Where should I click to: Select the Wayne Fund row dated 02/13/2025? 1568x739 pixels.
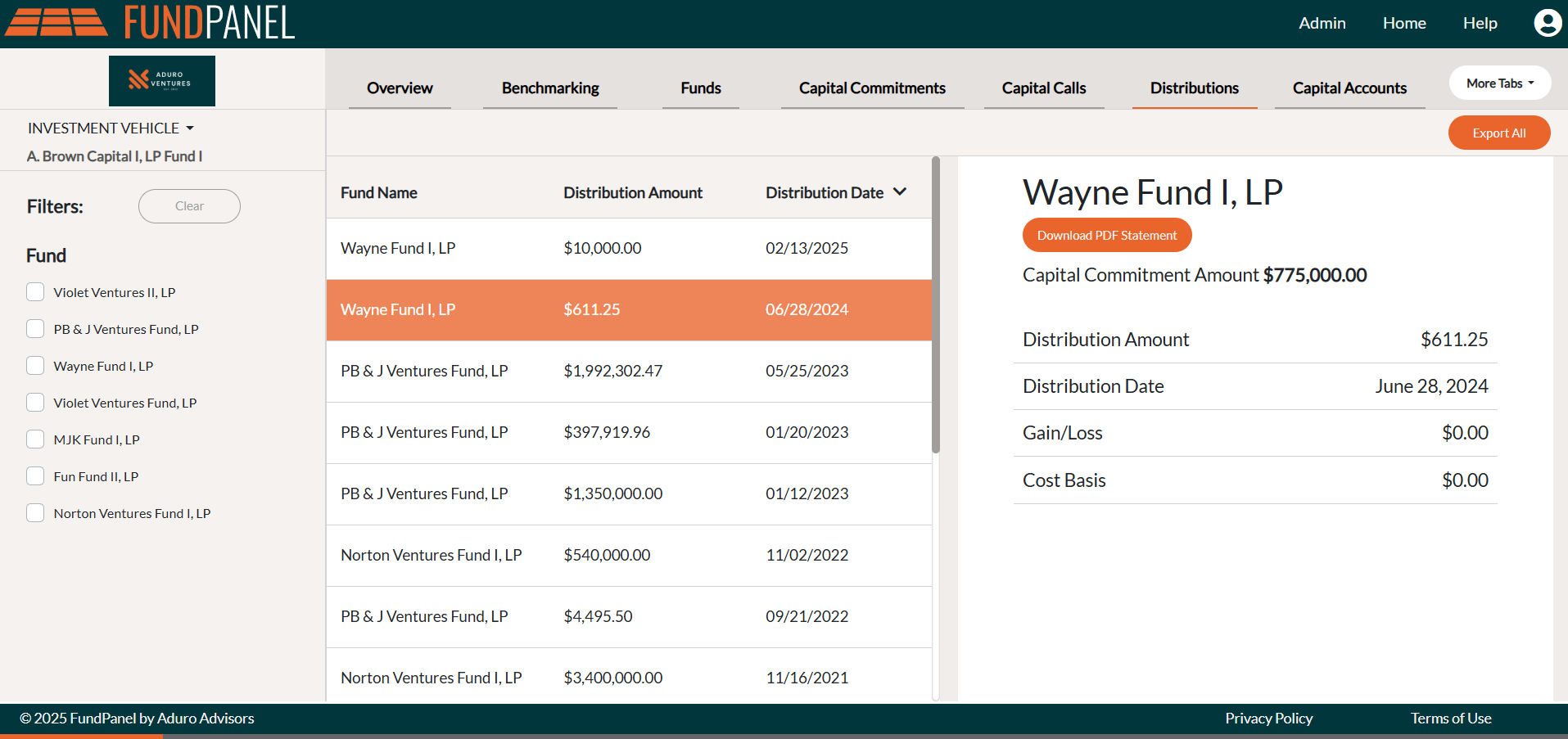tap(629, 249)
